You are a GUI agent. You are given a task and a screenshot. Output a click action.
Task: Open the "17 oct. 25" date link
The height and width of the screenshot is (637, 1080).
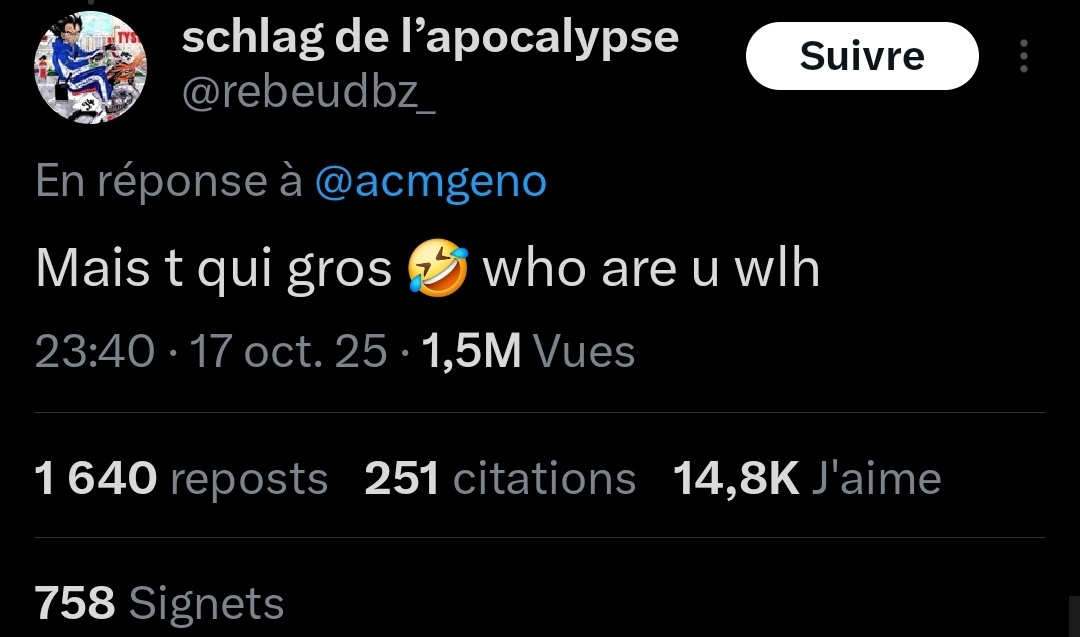click(x=288, y=351)
